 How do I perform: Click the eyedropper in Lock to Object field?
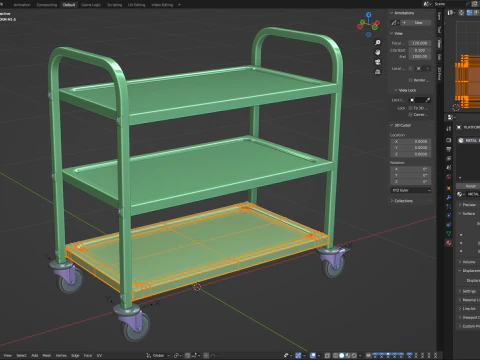pyautogui.click(x=428, y=100)
